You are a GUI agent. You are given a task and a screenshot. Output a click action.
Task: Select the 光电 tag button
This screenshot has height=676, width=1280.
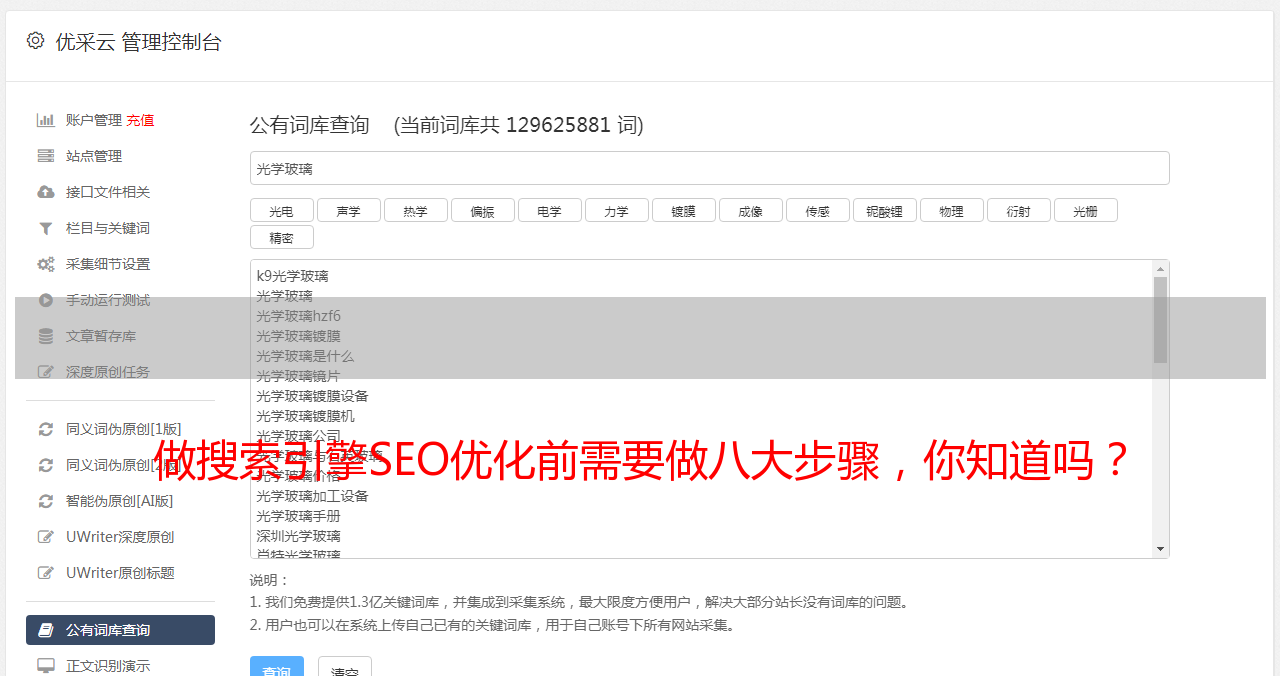click(281, 210)
